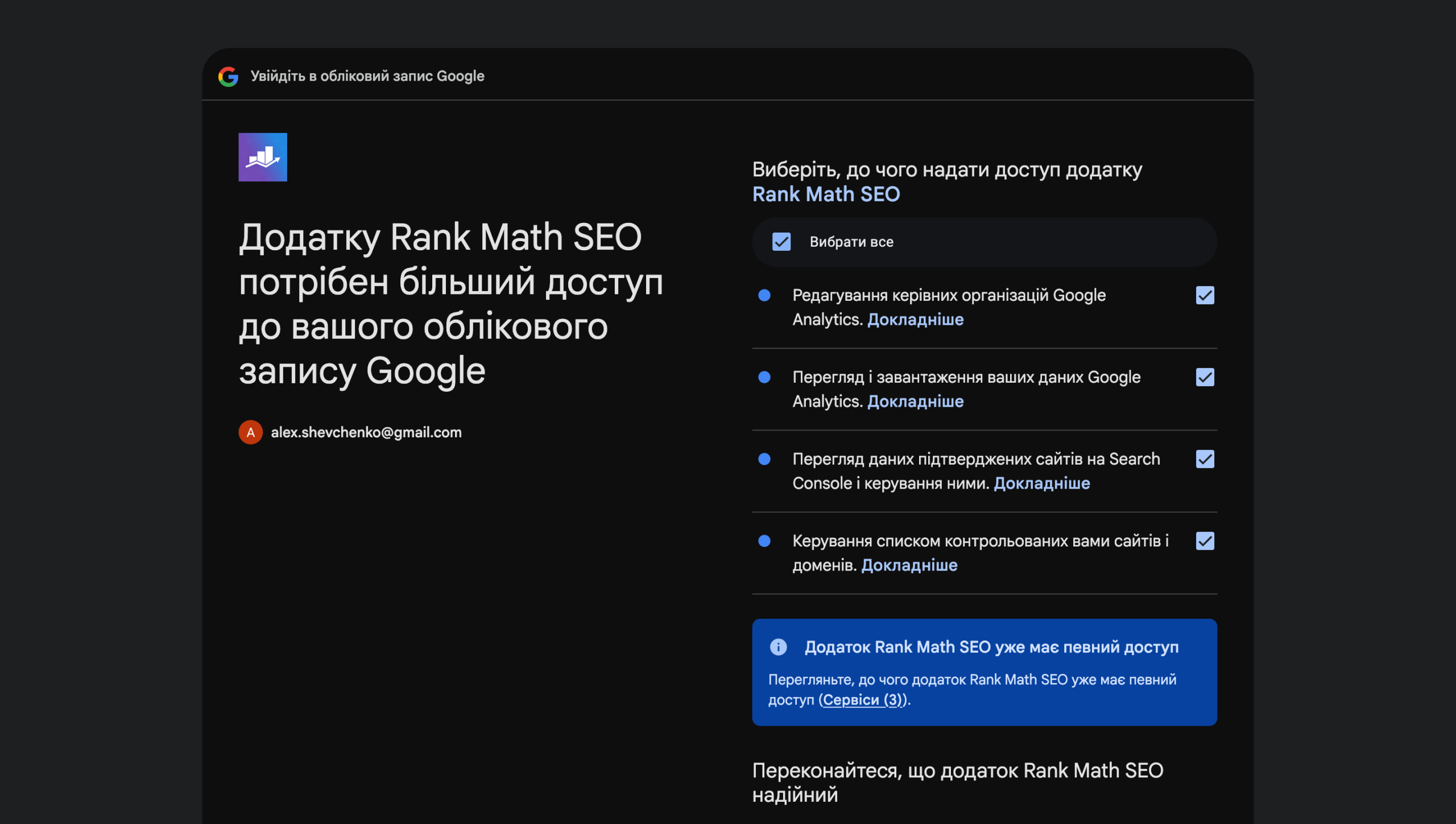Image resolution: width=1456 pixels, height=824 pixels.
Task: Click 'Додаток Rank Math SEO уже має певний доступ' heading
Action: pyautogui.click(x=991, y=647)
